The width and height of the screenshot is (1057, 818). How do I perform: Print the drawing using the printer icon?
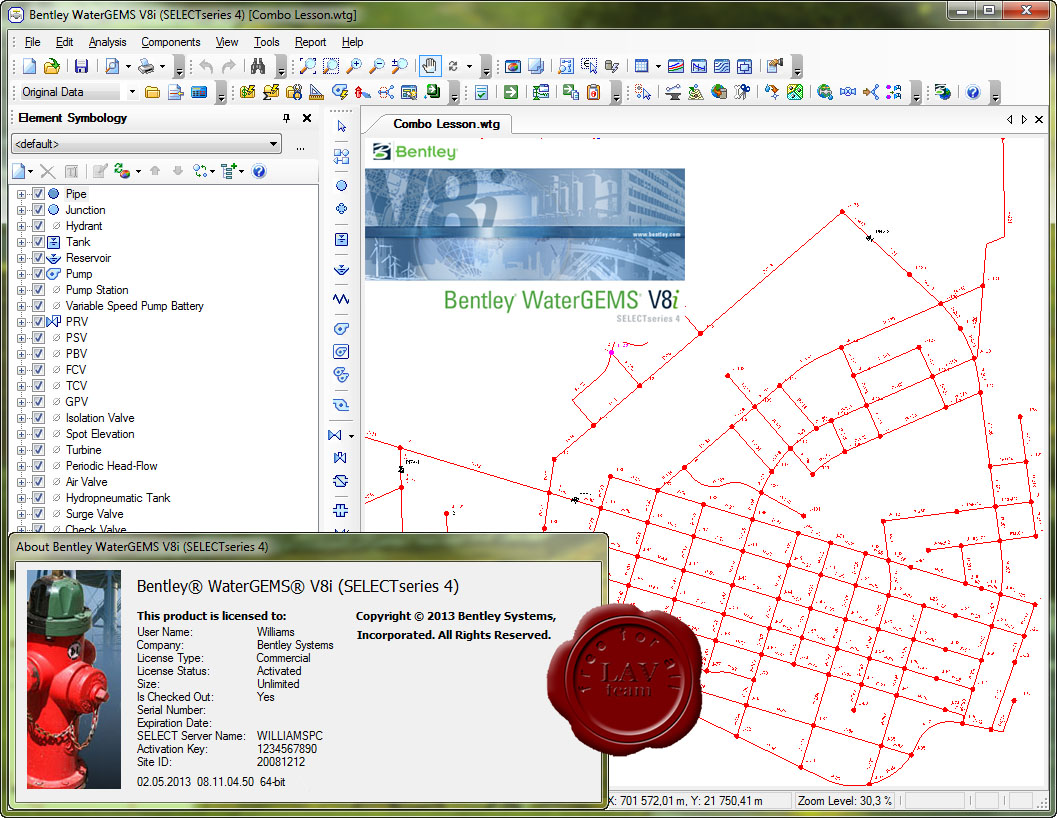pyautogui.click(x=146, y=66)
